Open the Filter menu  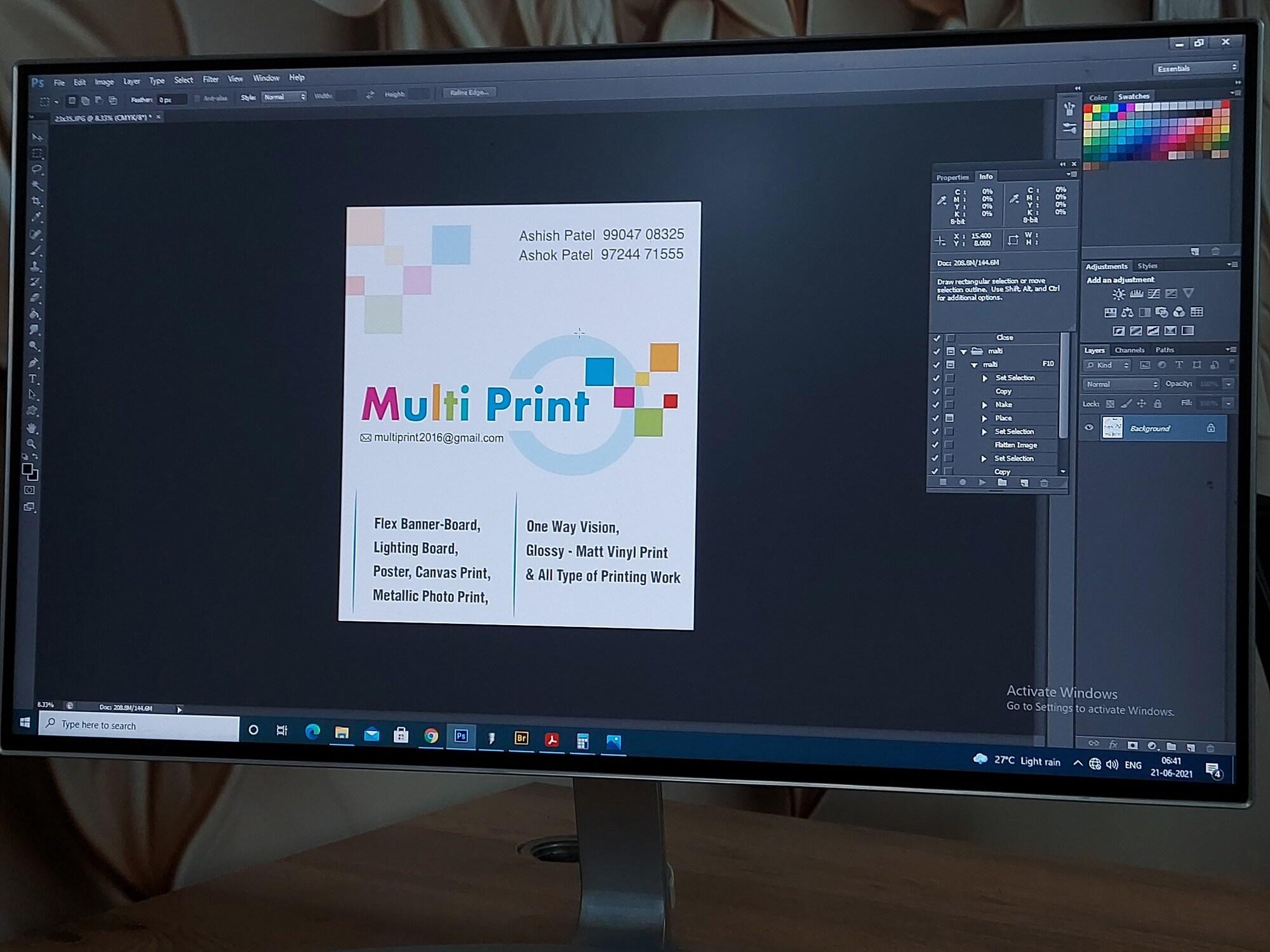click(210, 79)
